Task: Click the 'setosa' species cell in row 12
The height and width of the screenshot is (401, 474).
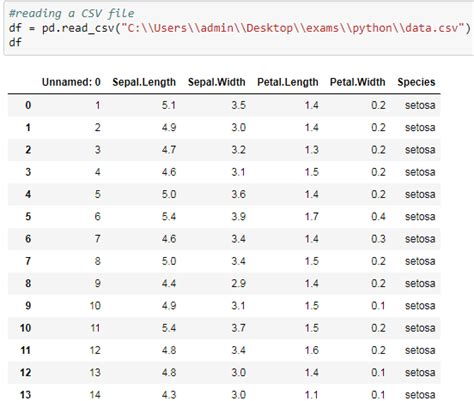Action: 420,373
